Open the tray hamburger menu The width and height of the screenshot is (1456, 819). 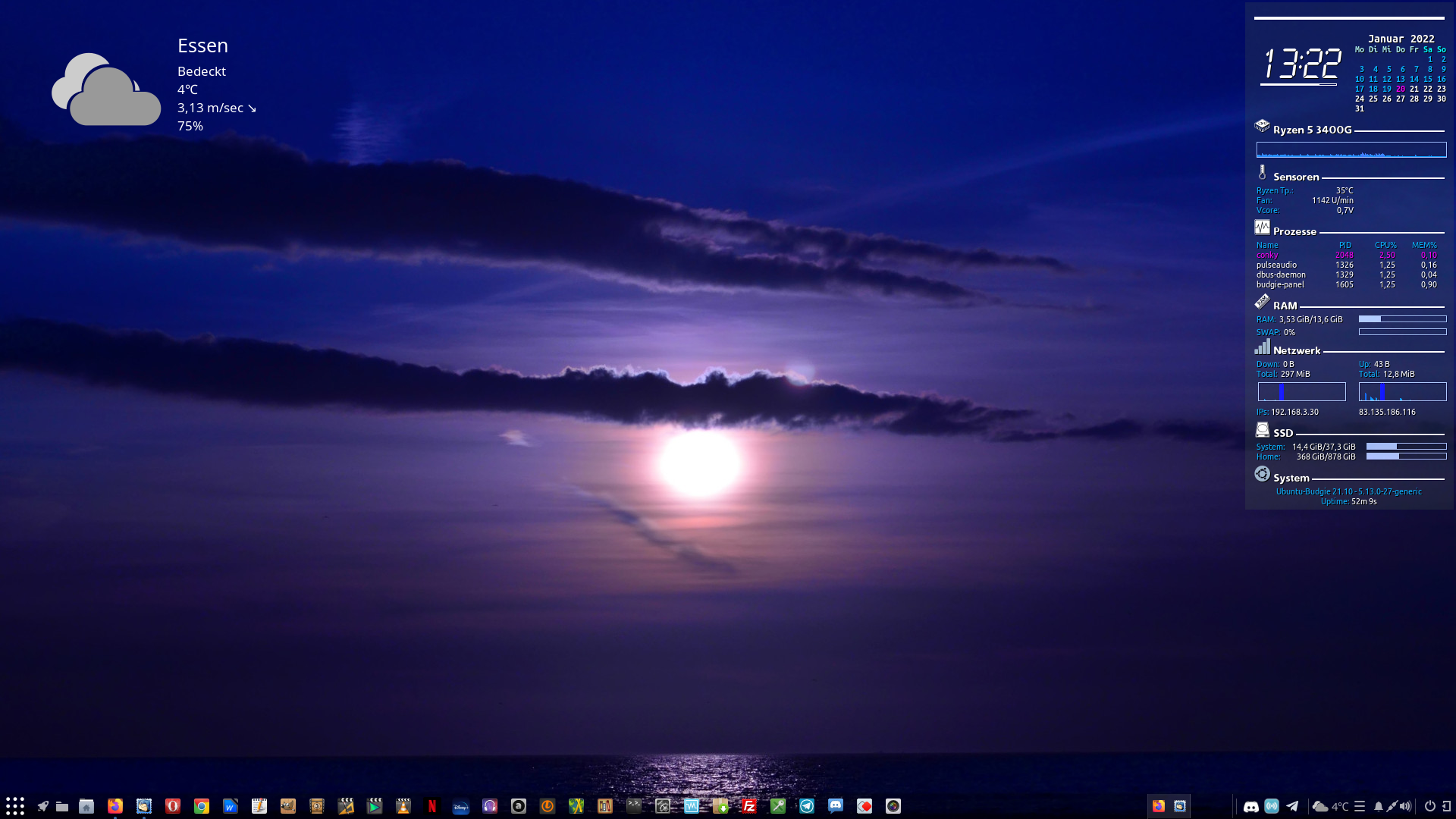pos(1360,806)
